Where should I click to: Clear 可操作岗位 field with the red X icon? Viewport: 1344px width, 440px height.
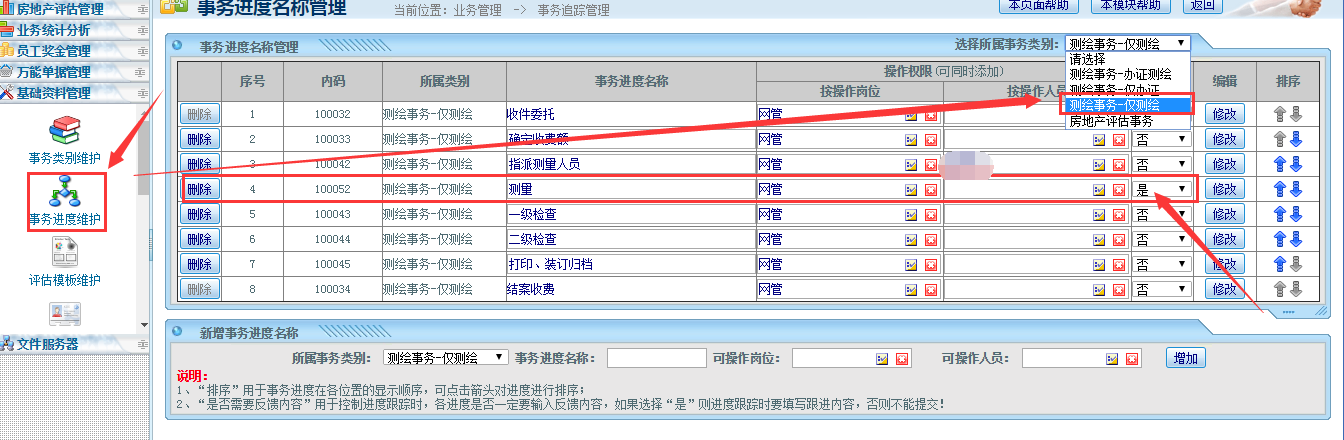tap(901, 359)
